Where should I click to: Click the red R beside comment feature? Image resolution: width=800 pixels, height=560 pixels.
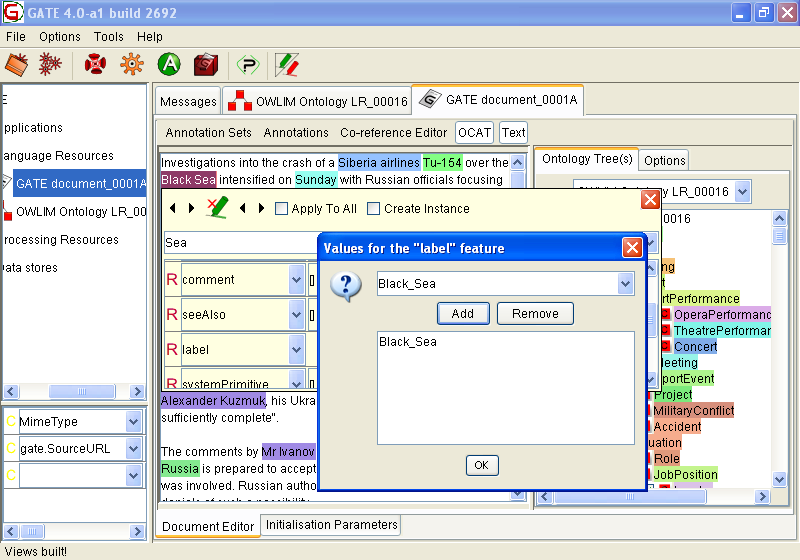[x=172, y=280]
